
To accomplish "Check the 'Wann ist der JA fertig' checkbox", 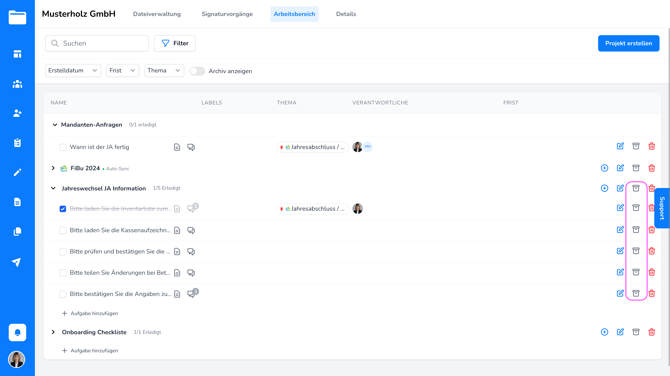I will [x=63, y=147].
